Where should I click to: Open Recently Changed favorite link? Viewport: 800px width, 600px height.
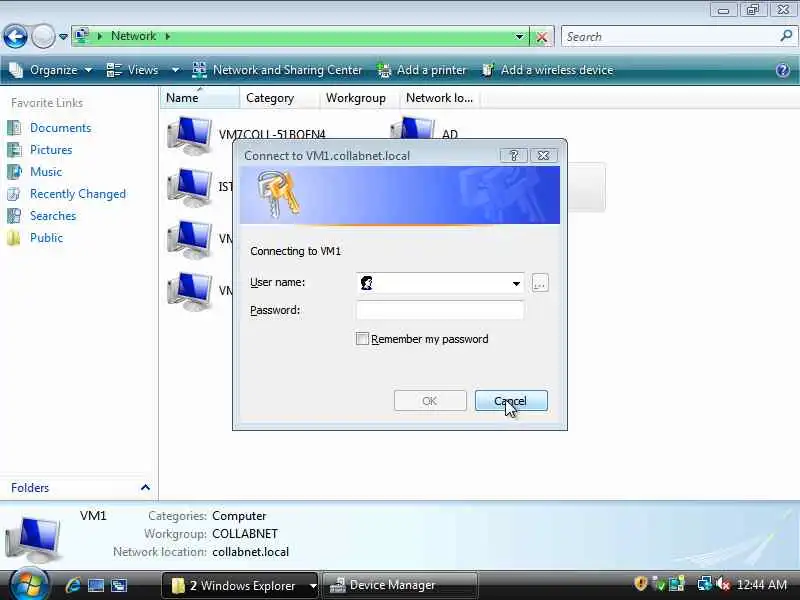tap(78, 194)
